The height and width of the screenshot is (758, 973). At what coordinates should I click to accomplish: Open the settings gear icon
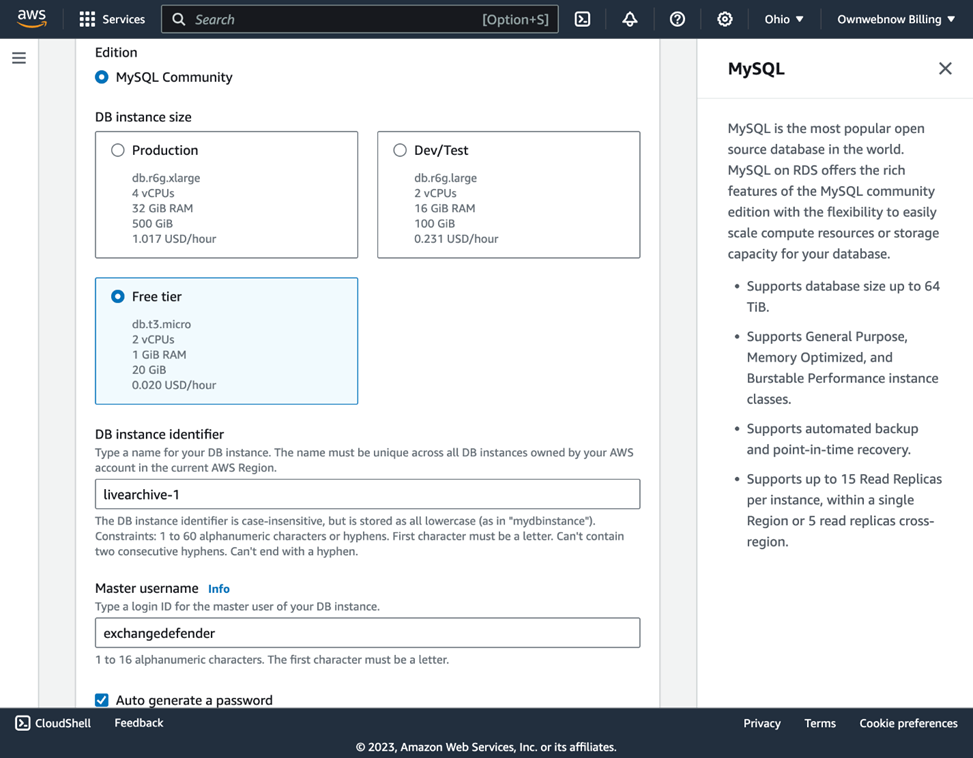(x=725, y=19)
